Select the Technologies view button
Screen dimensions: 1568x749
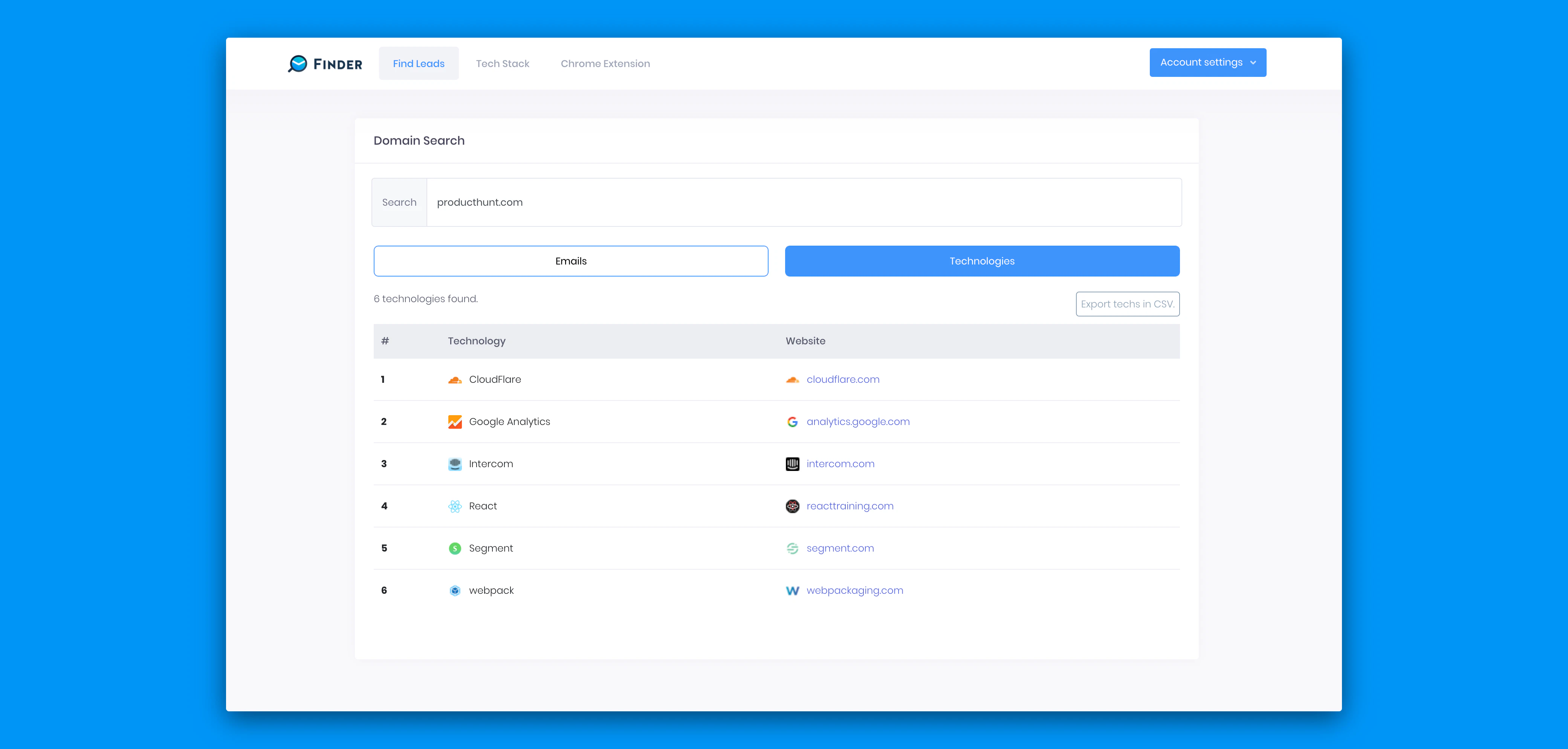(x=982, y=261)
